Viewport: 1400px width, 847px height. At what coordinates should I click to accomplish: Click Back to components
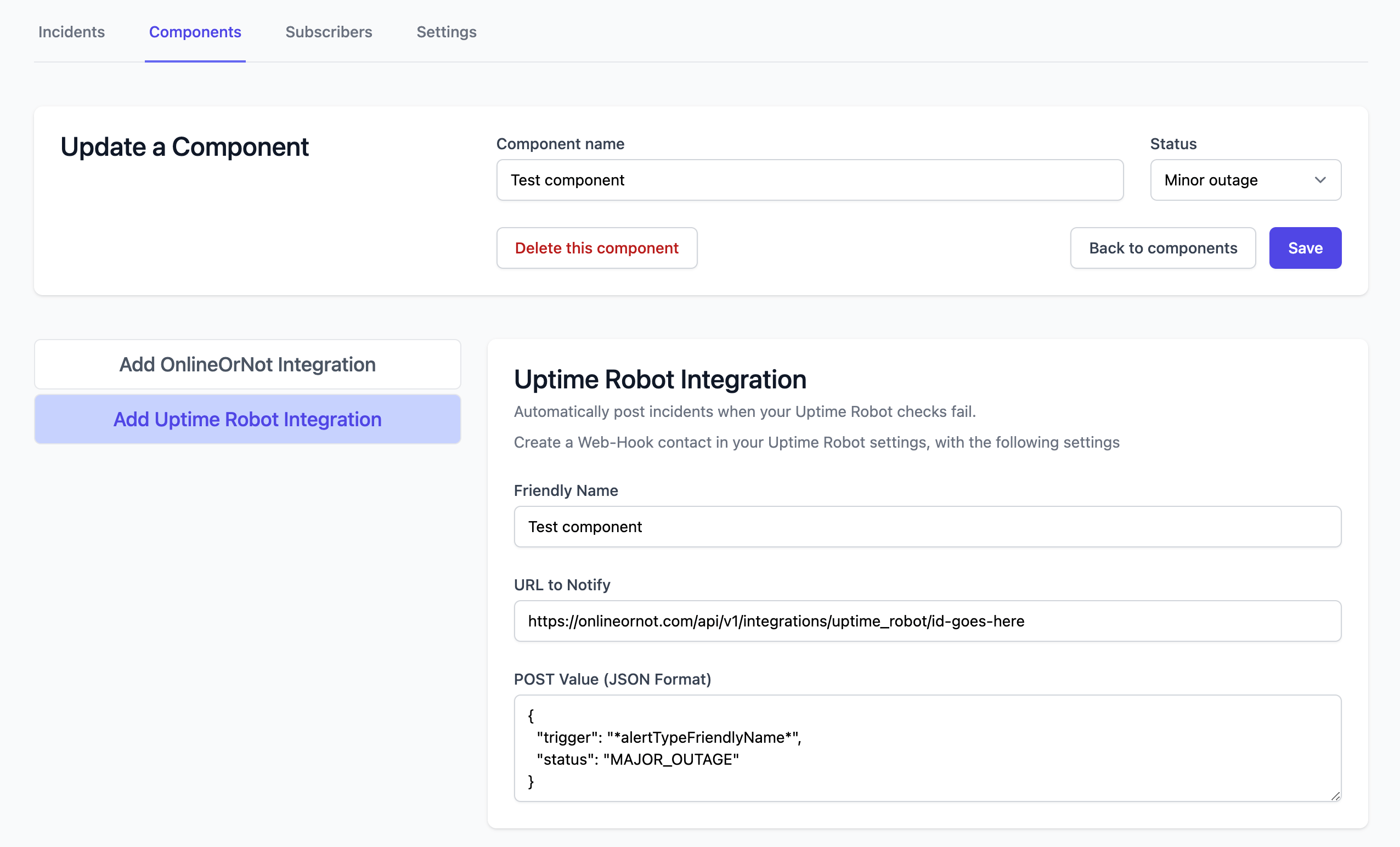(1162, 249)
